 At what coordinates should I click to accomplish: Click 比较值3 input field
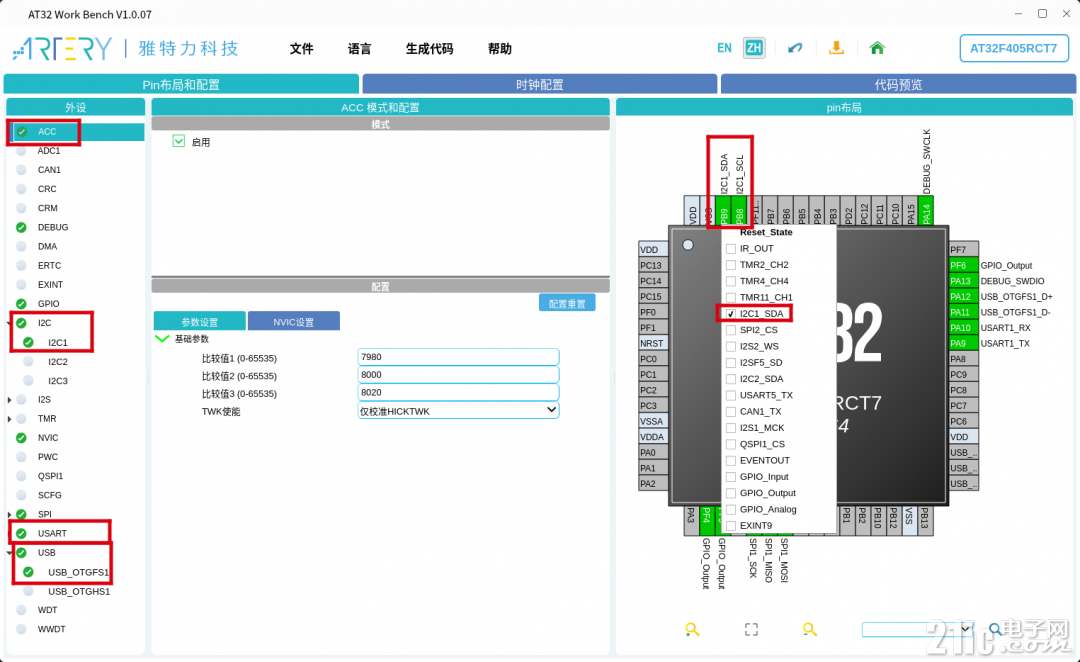458,393
